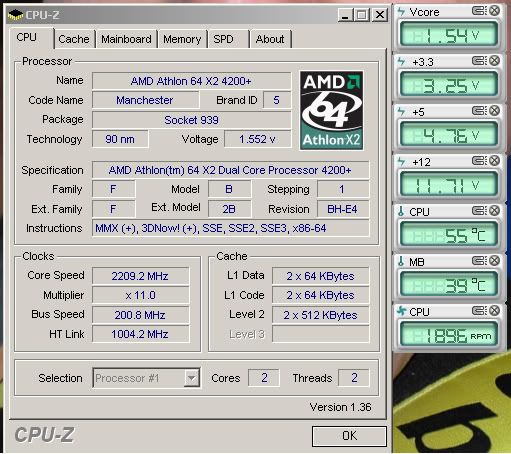Click the +12 lightning bolt icon

[401, 162]
